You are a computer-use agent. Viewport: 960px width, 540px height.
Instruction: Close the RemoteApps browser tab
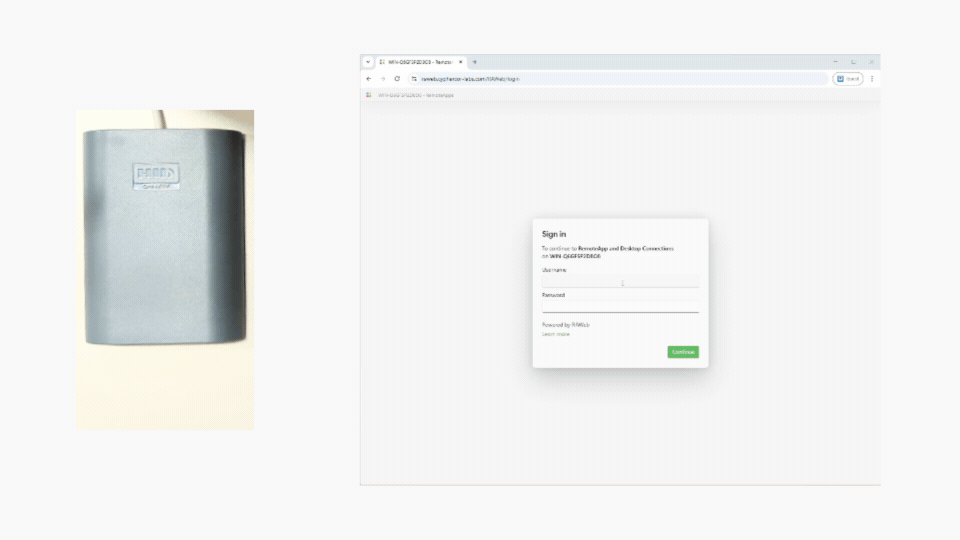[x=461, y=62]
